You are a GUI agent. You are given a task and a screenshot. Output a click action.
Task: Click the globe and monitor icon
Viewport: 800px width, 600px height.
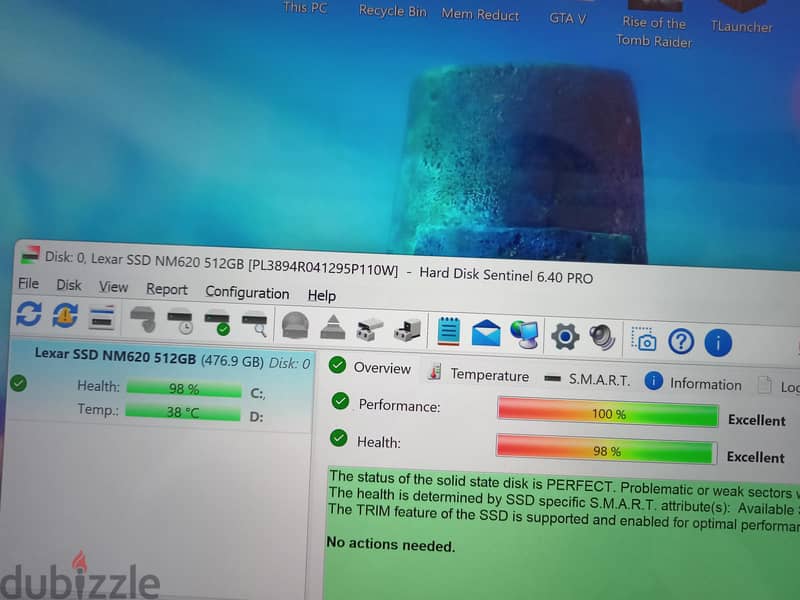pos(525,335)
